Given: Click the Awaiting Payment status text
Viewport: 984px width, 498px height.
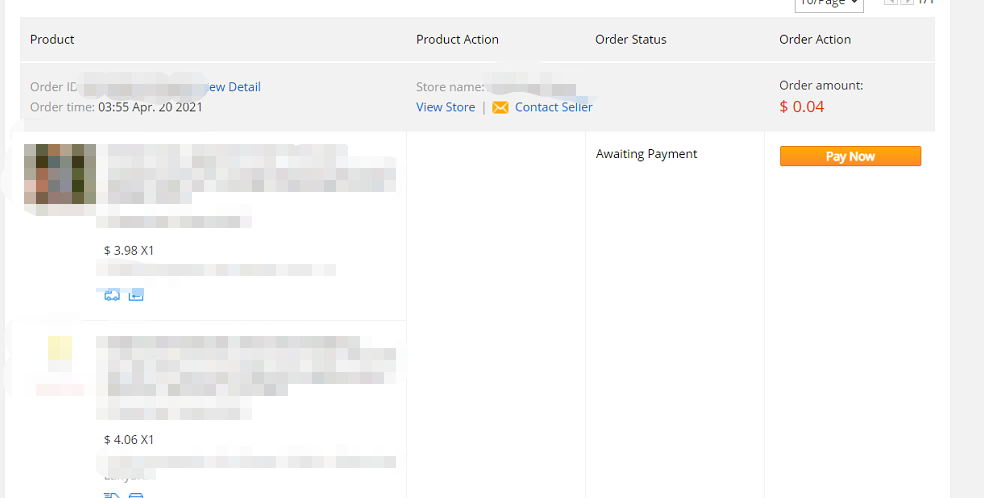Looking at the screenshot, I should 646,154.
